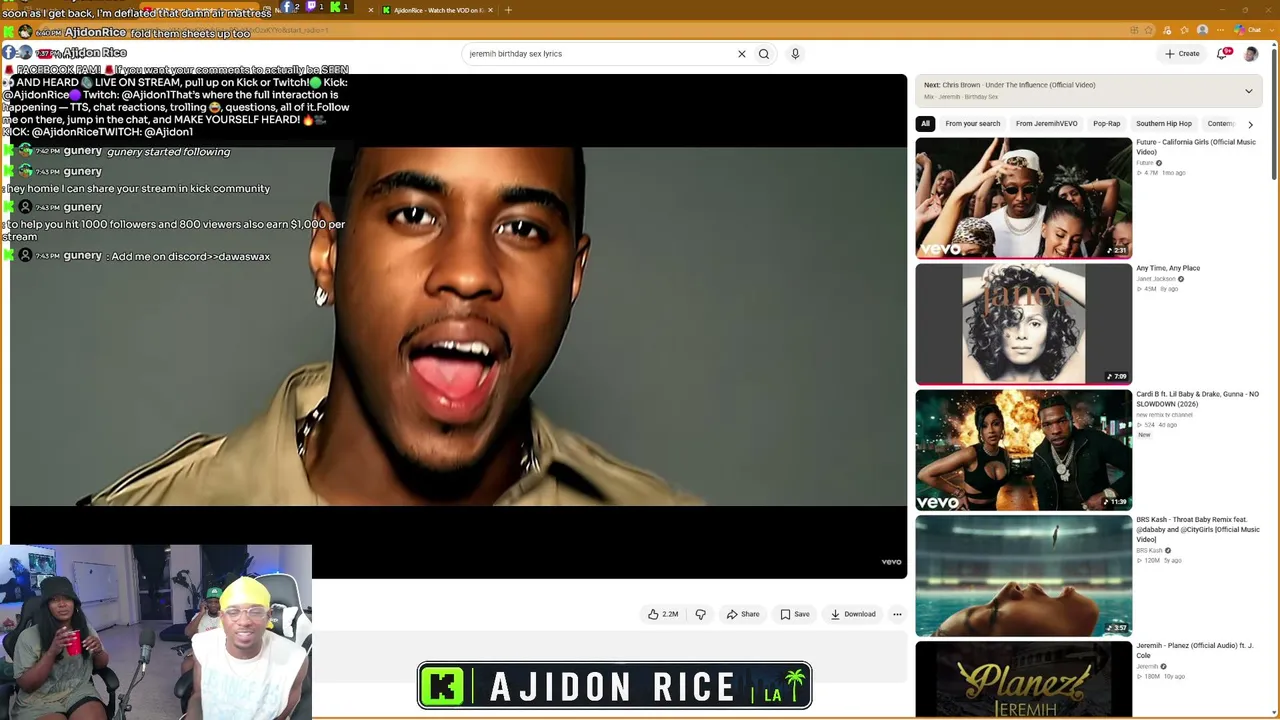Image resolution: width=1280 pixels, height=720 pixels.
Task: Close the AjidonRice Kick VOD tab
Action: click(x=490, y=10)
